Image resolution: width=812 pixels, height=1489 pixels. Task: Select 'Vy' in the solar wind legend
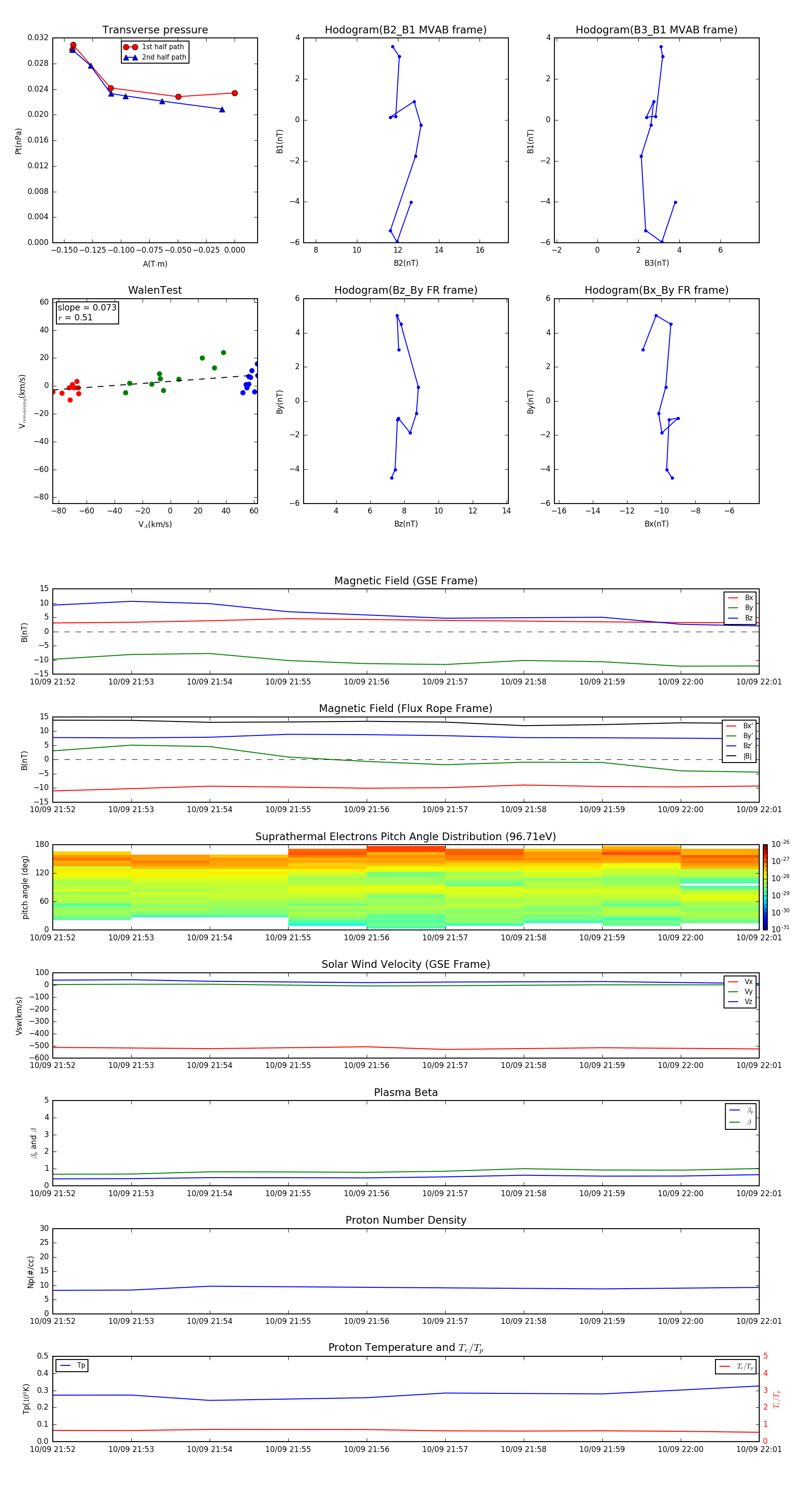(x=740, y=991)
